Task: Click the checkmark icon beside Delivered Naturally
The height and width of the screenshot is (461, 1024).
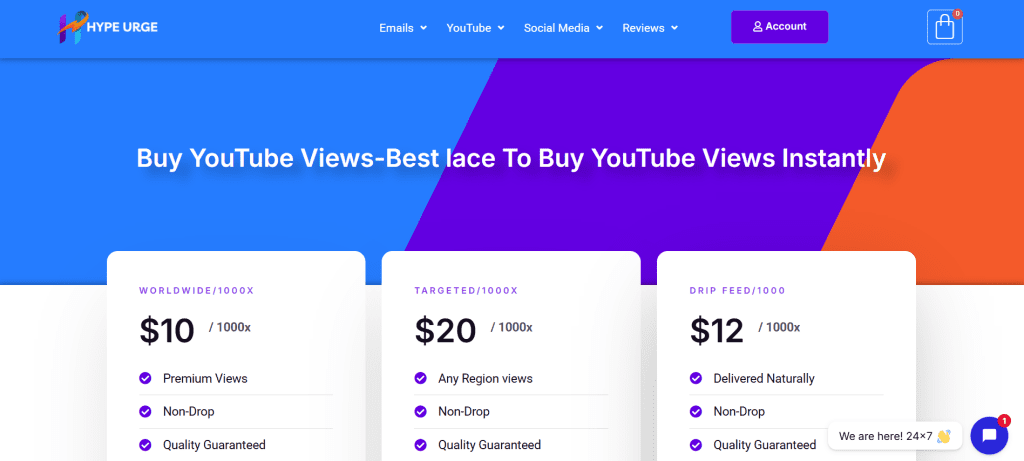Action: (x=696, y=378)
